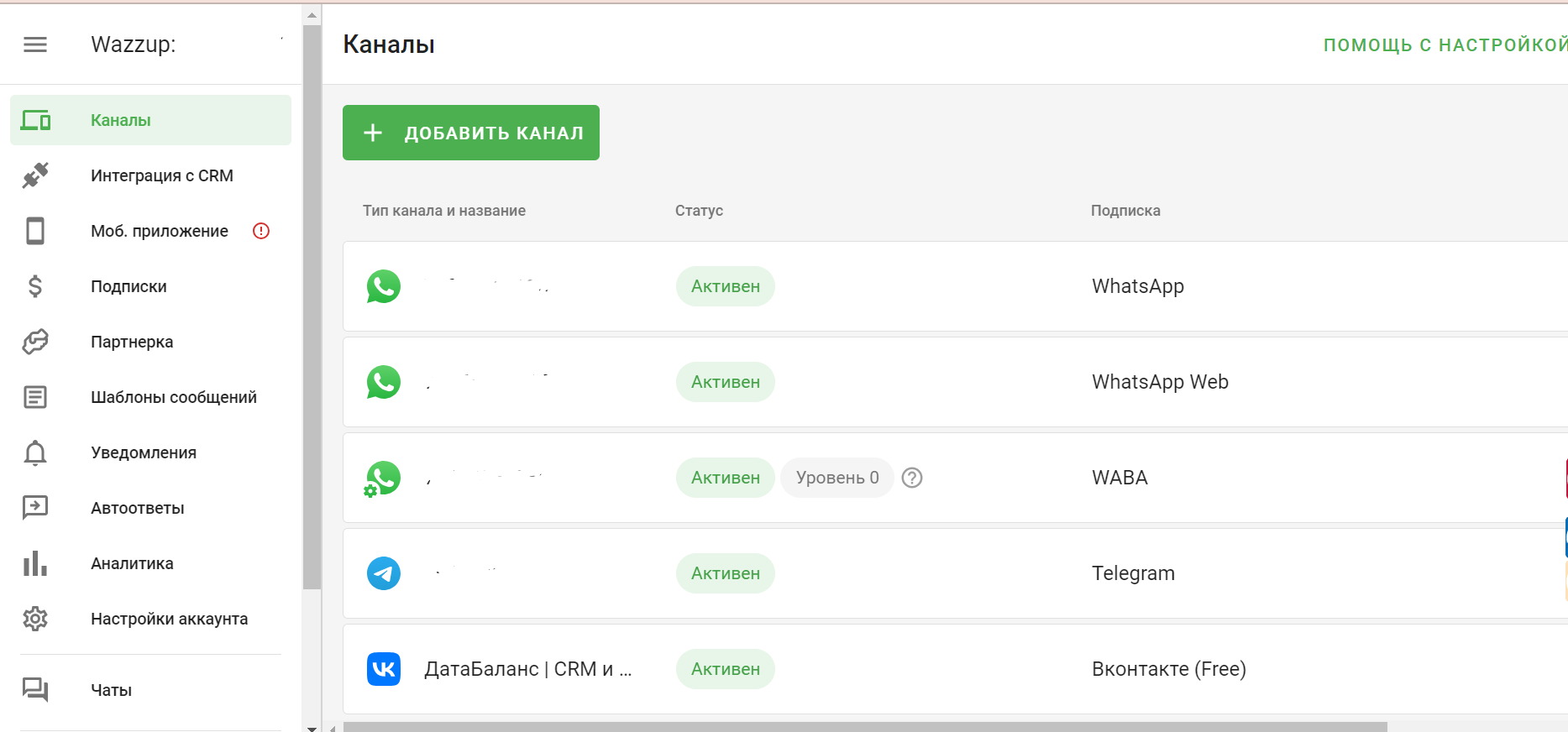
Task: Click the WABA channel WhatsApp icon
Action: (x=383, y=478)
